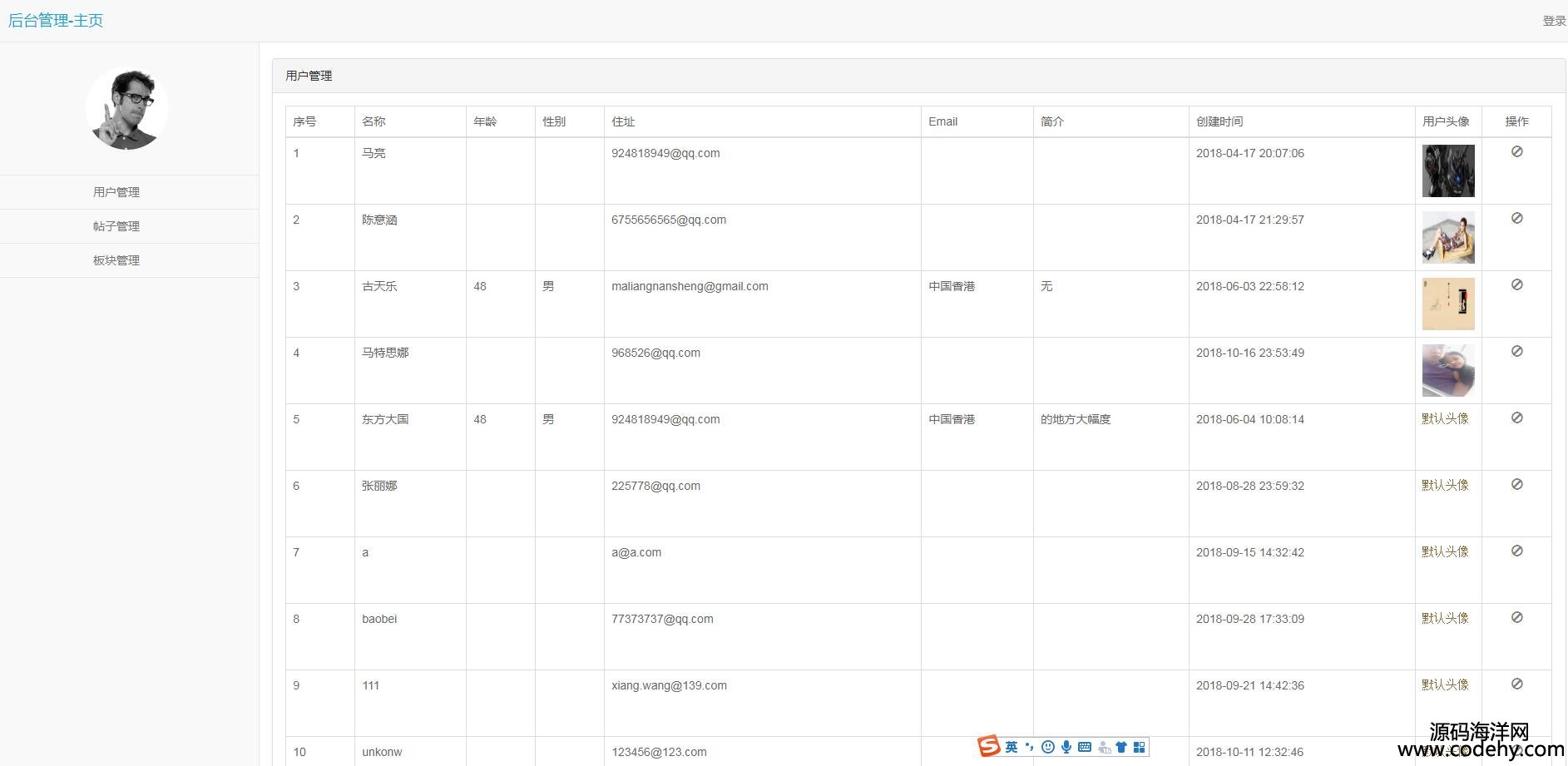Click the email 6755656565@qq.com
The width and height of the screenshot is (1568, 766).
669,220
